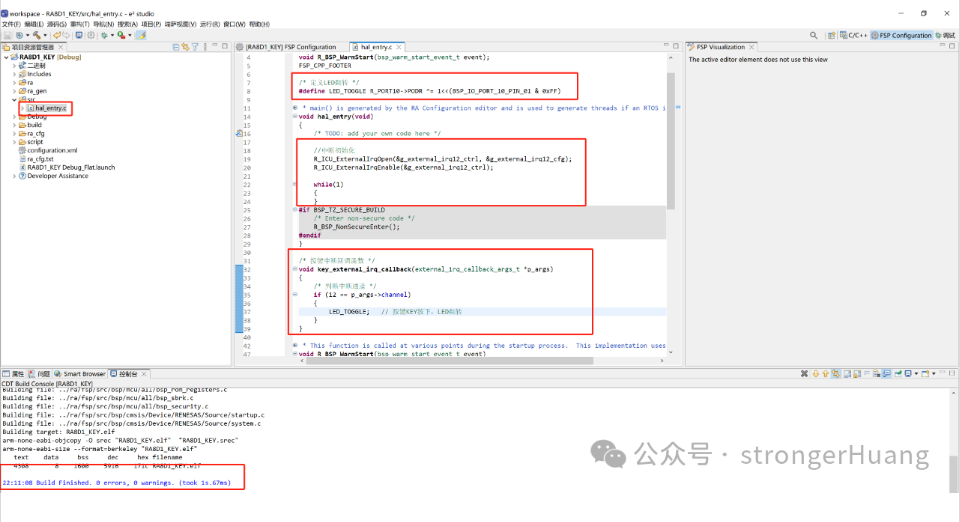Toggle Link with Editor in the project explorer
Image resolution: width=960 pixels, height=522 pixels.
click(x=186, y=47)
